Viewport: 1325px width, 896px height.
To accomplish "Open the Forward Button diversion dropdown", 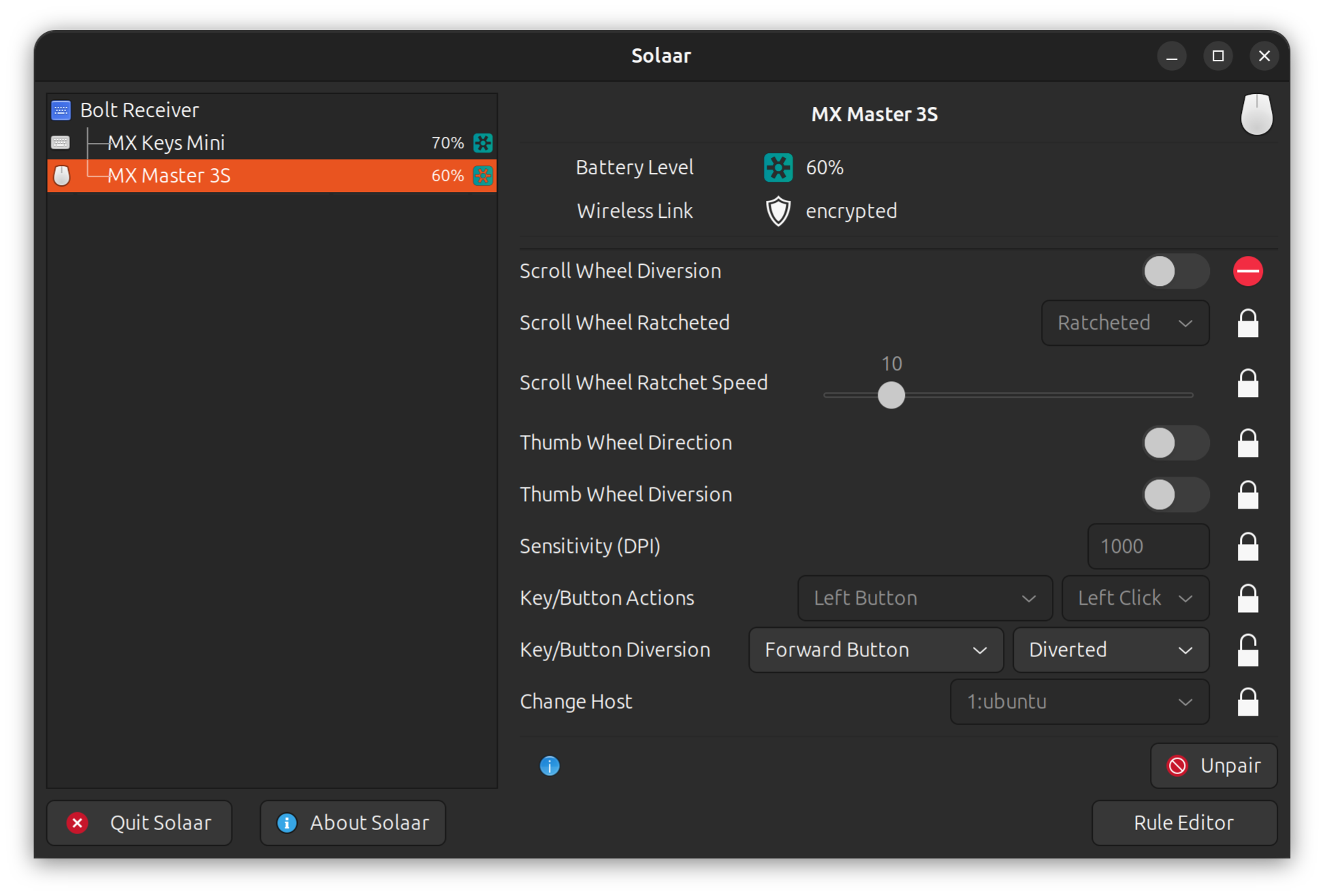I will tap(876, 650).
